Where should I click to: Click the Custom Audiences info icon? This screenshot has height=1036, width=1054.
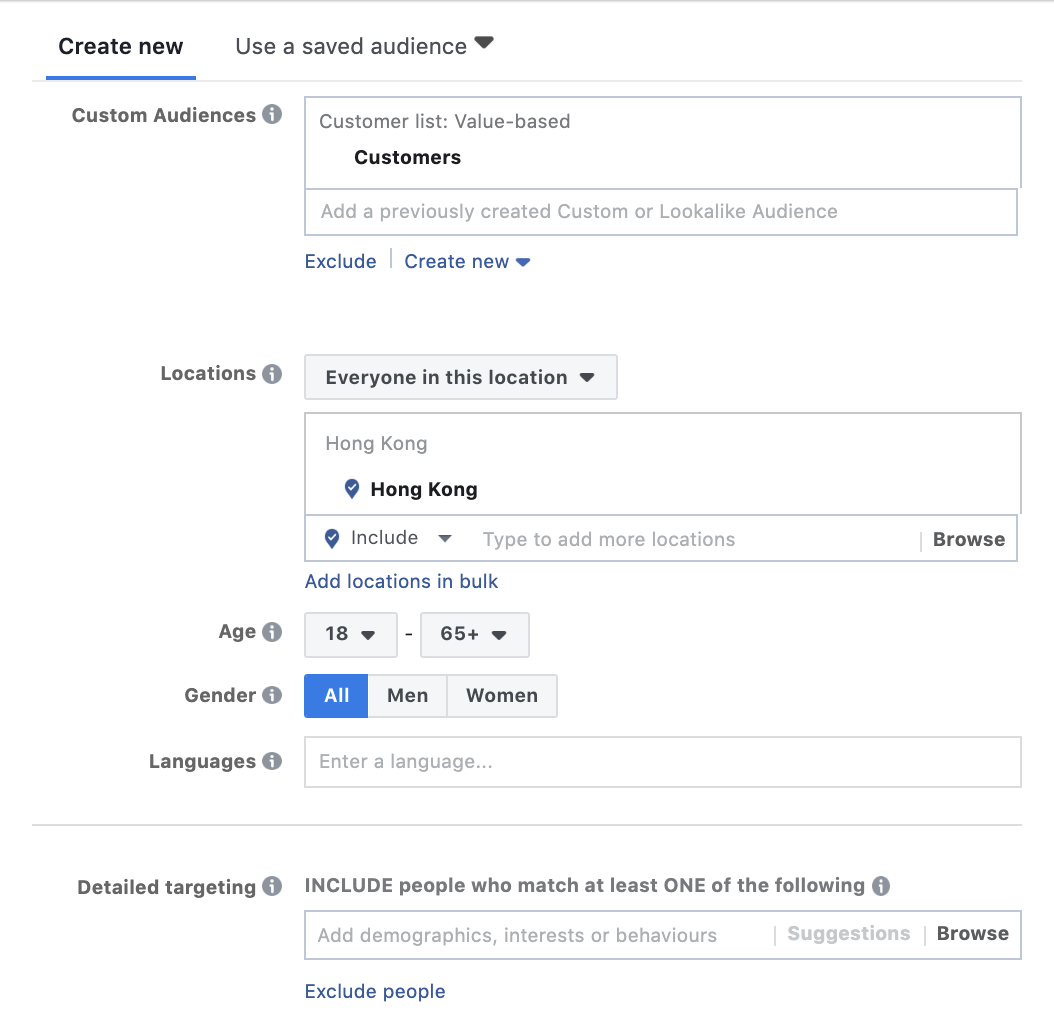click(272, 115)
